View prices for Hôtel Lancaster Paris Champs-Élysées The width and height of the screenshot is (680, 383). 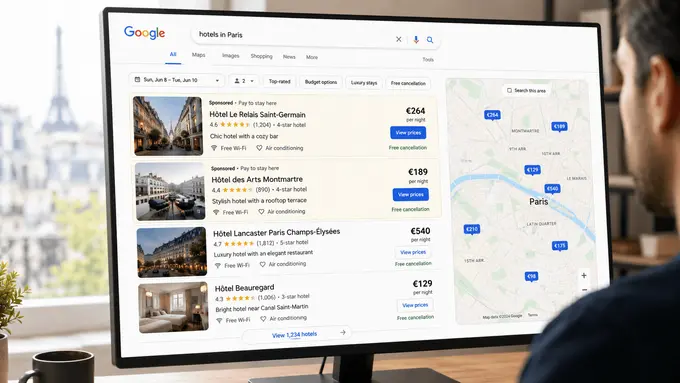point(413,252)
